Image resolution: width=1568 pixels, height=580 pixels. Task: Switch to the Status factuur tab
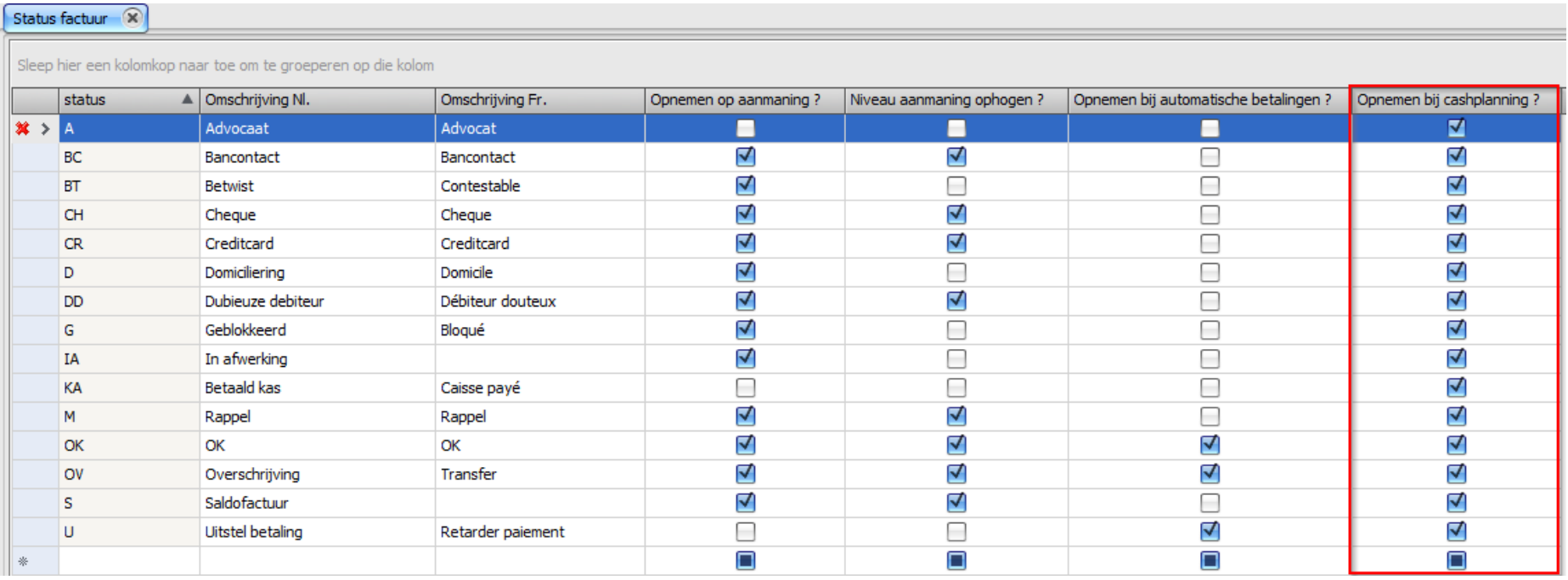(x=61, y=18)
